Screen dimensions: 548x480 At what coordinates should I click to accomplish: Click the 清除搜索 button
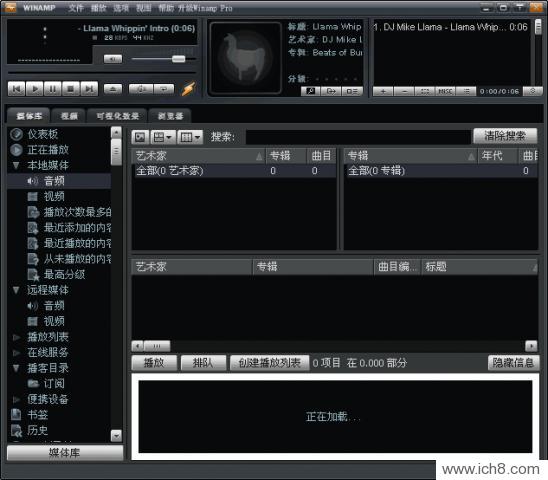coord(505,136)
